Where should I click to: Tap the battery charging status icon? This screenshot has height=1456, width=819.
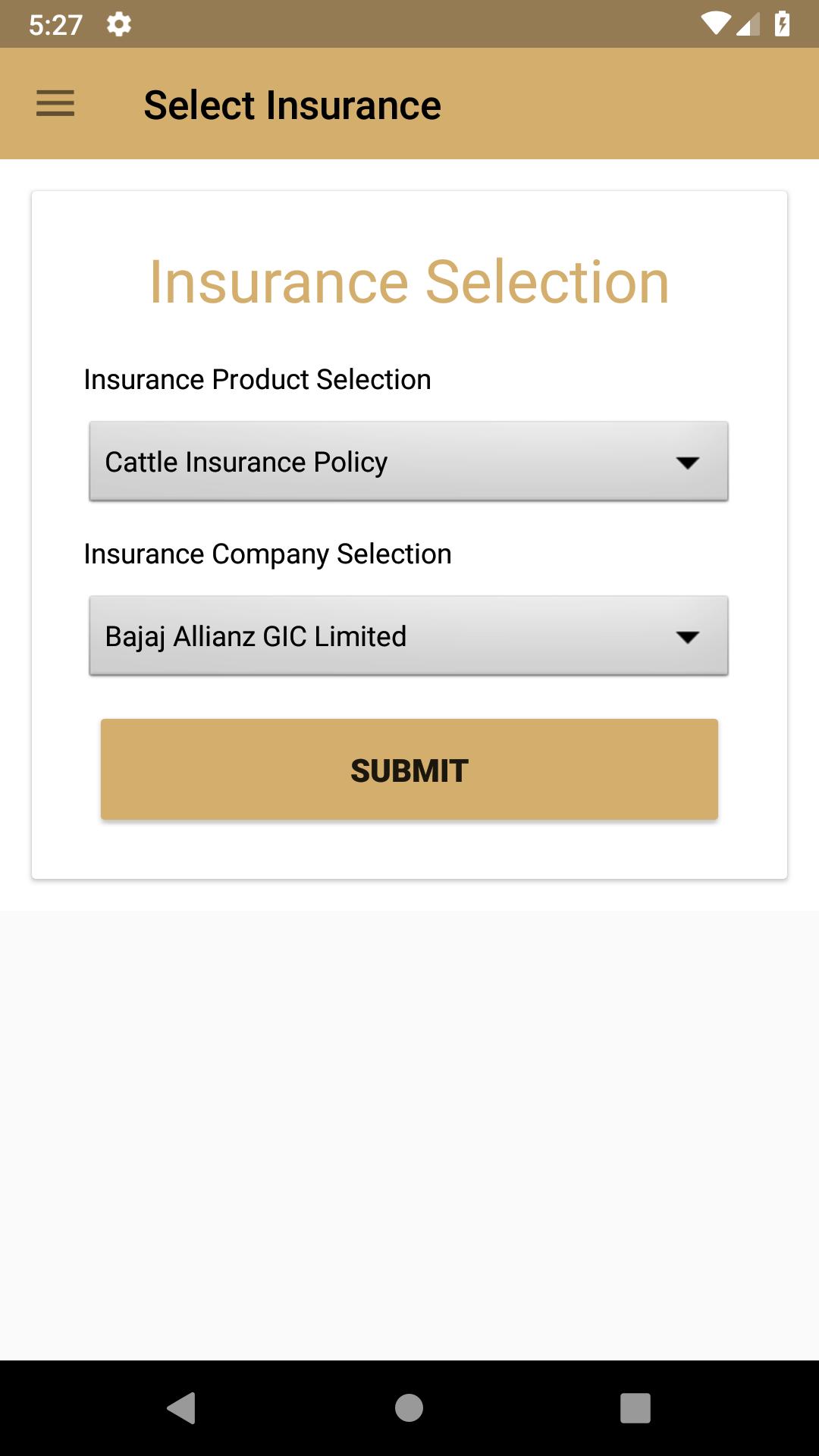click(783, 24)
